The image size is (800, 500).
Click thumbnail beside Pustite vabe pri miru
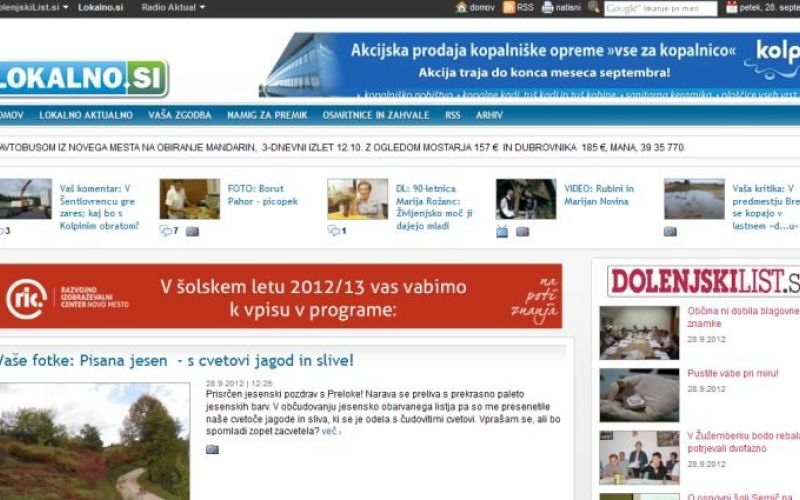click(x=639, y=395)
